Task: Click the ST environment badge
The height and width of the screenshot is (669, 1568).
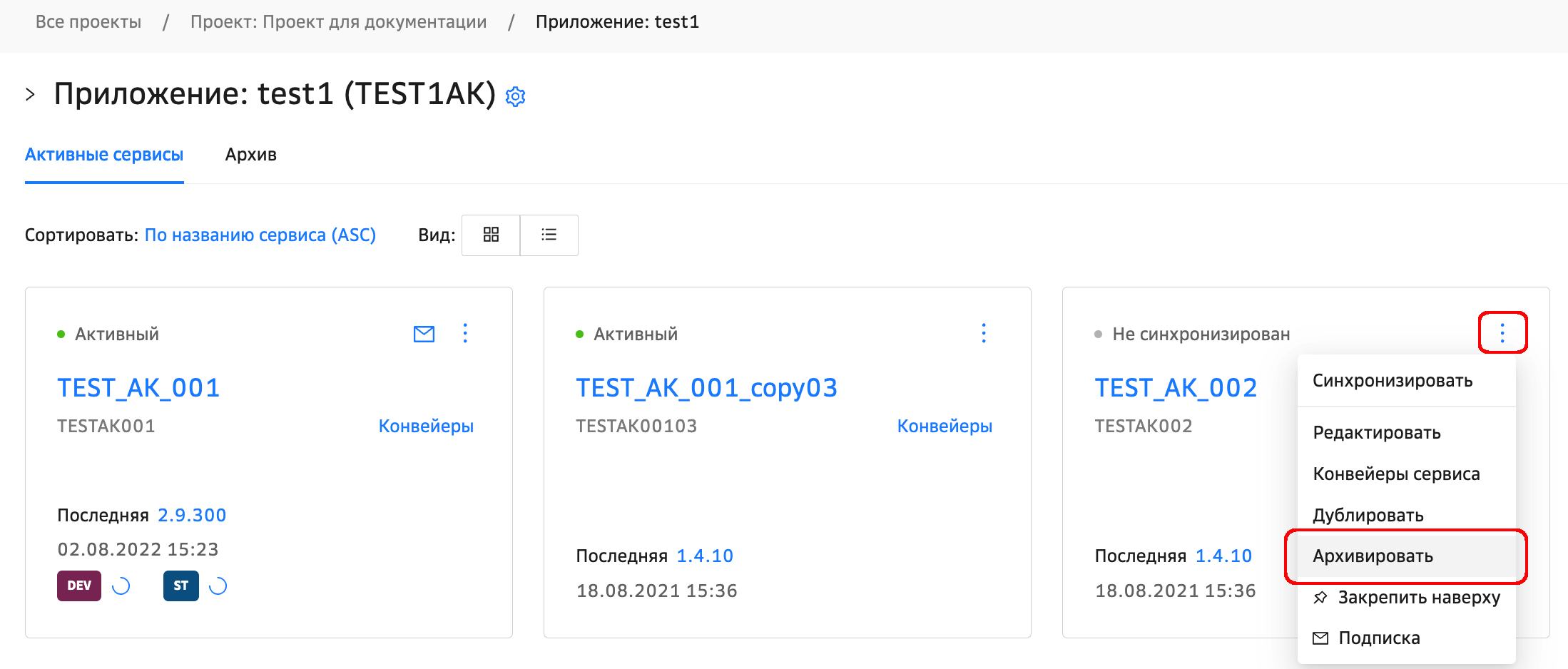Action: coord(180,586)
